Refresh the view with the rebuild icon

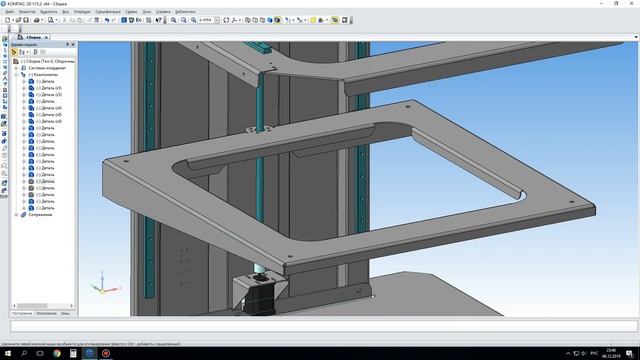pyautogui.click(x=226, y=20)
